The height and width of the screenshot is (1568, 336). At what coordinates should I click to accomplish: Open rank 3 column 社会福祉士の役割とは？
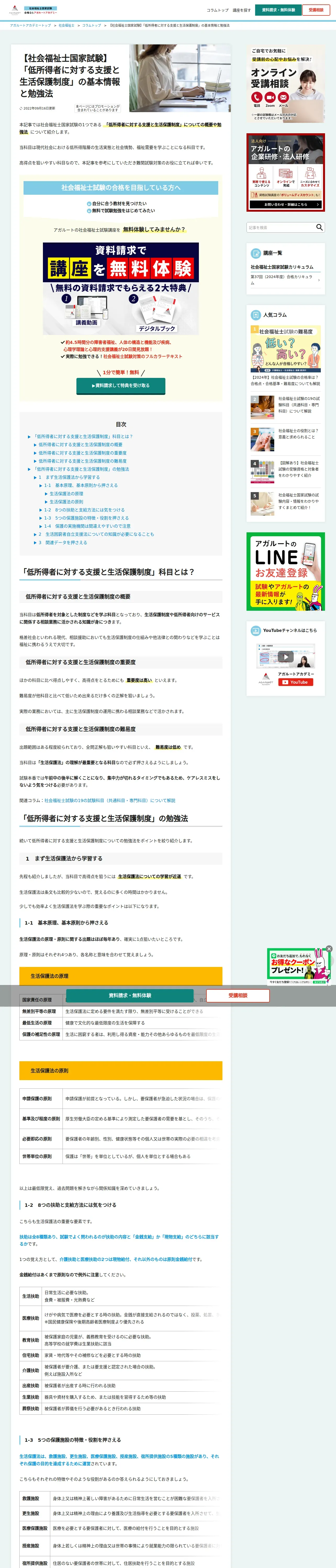285,440
